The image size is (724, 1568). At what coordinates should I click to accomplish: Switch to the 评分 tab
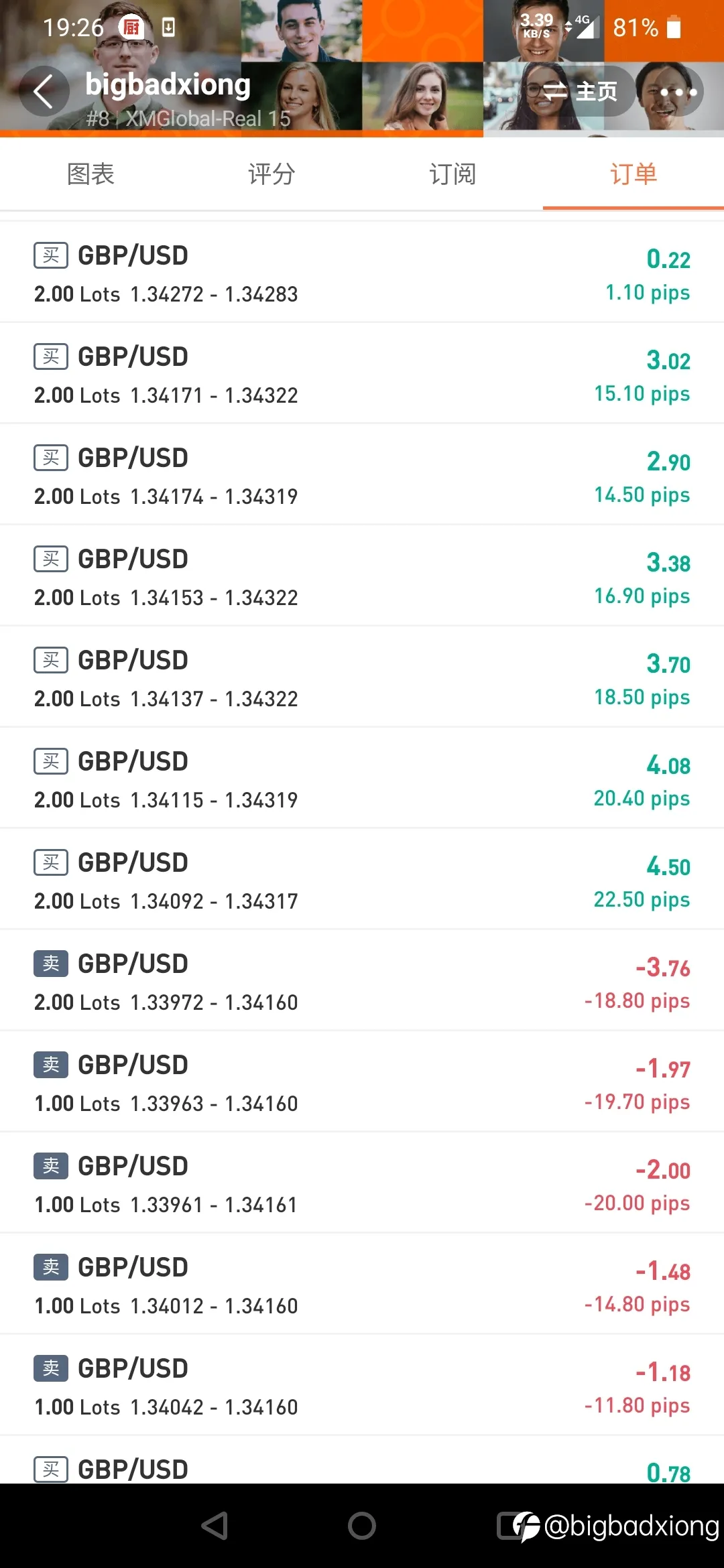271,174
